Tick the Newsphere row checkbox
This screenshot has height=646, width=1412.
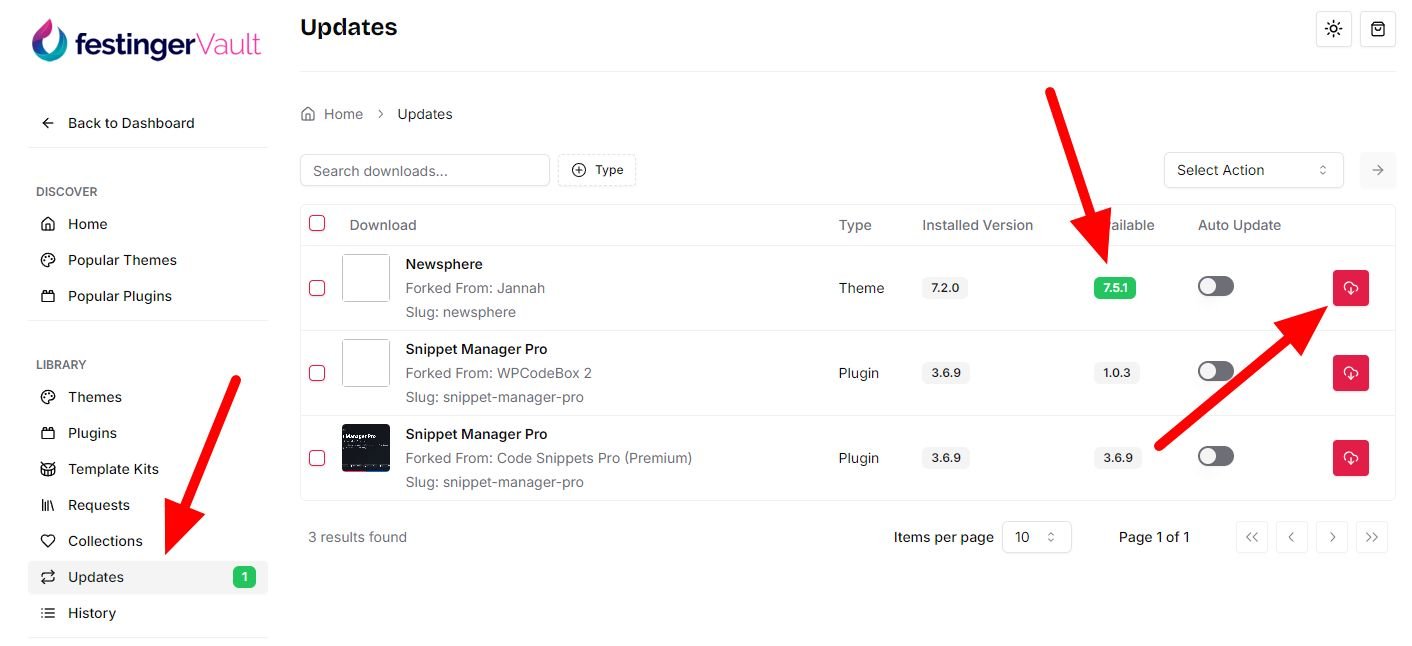coord(317,288)
